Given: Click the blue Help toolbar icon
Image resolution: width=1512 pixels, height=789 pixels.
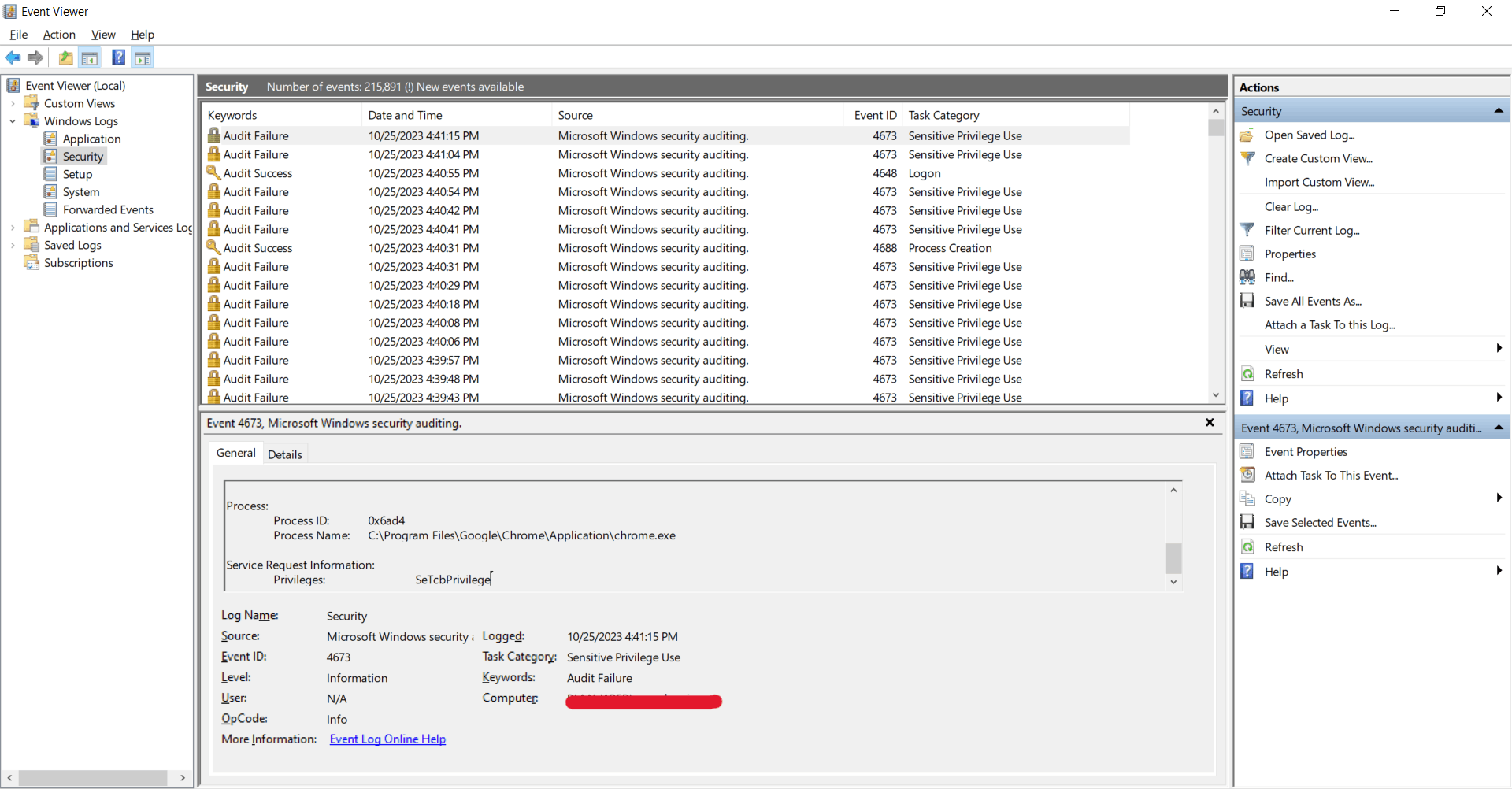Looking at the screenshot, I should coord(118,57).
